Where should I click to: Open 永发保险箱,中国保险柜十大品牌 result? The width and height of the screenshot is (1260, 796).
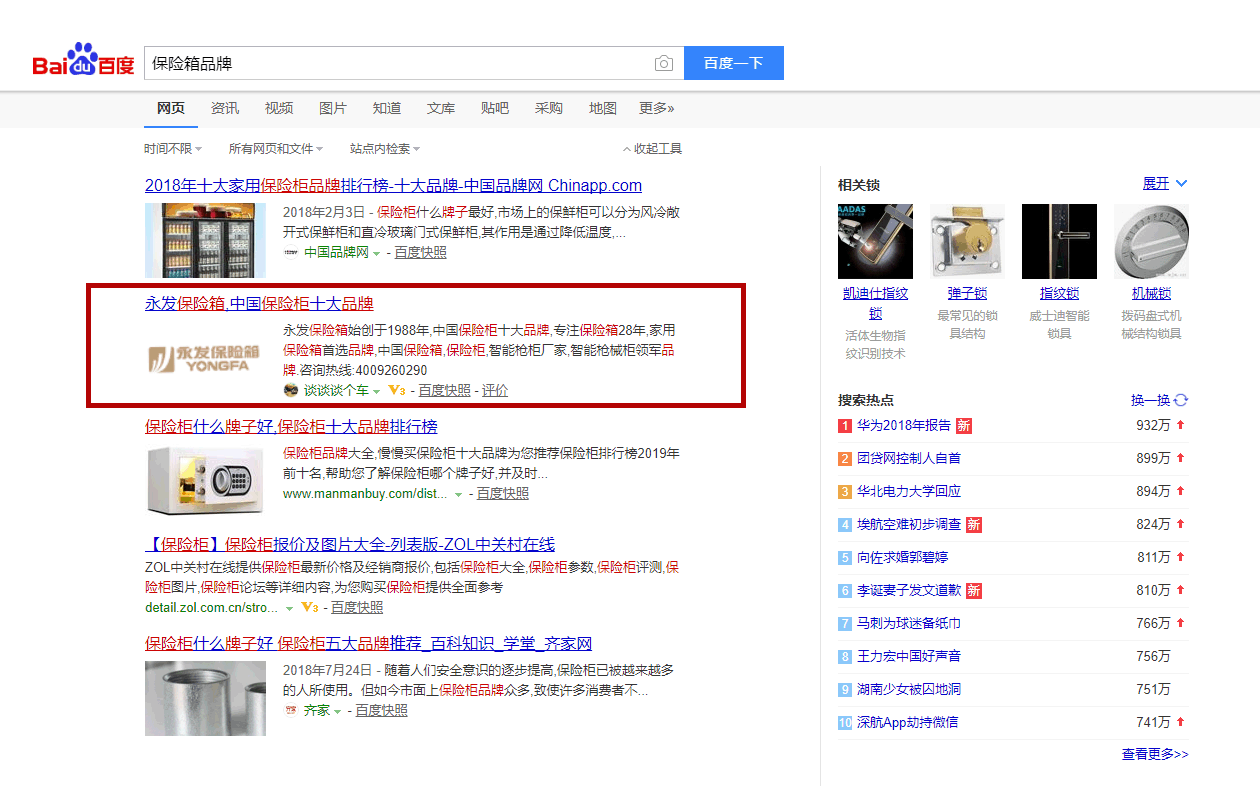click(259, 303)
